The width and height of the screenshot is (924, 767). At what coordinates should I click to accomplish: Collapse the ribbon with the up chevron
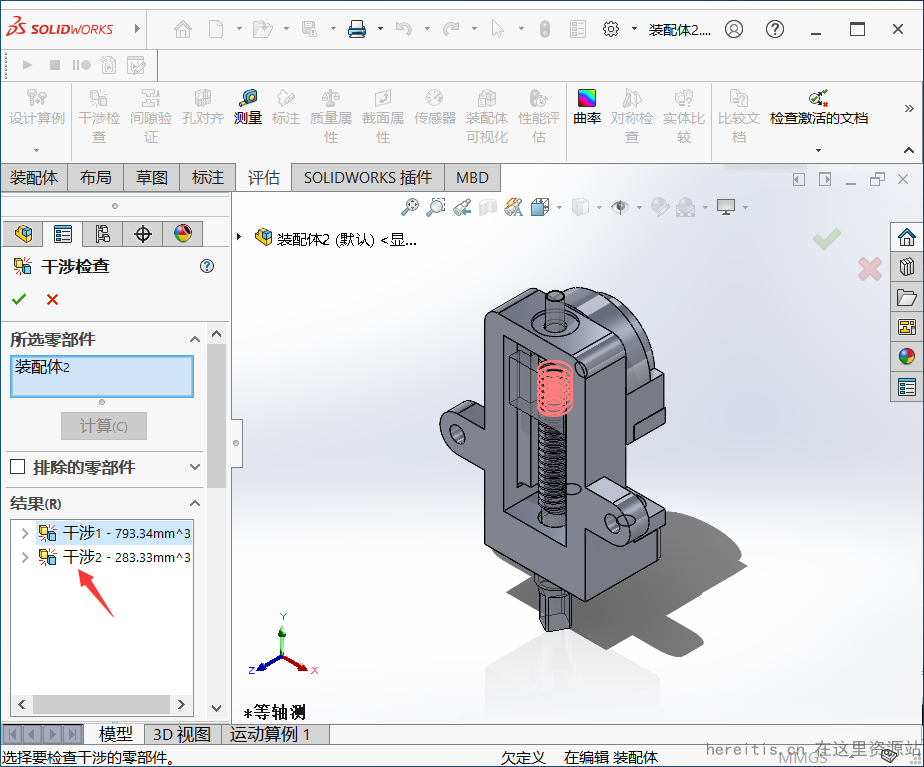[909, 151]
